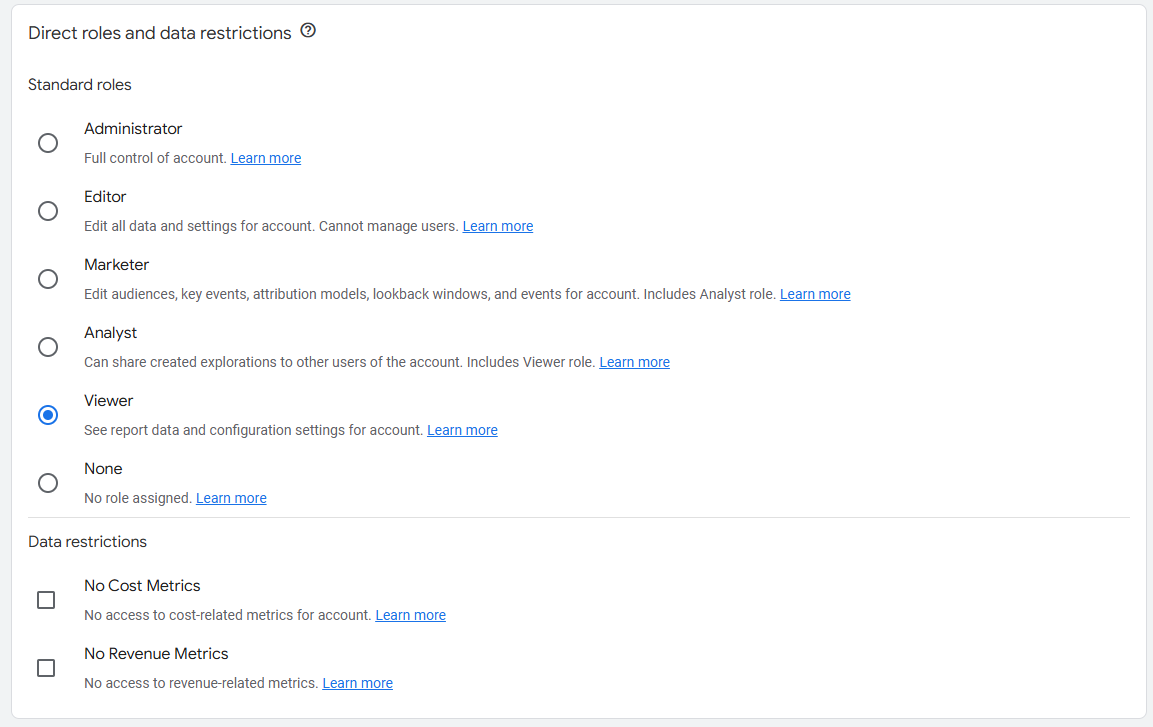Enable the No Revenue Metrics checkbox
Viewport: 1153px width, 727px height.
[46, 667]
